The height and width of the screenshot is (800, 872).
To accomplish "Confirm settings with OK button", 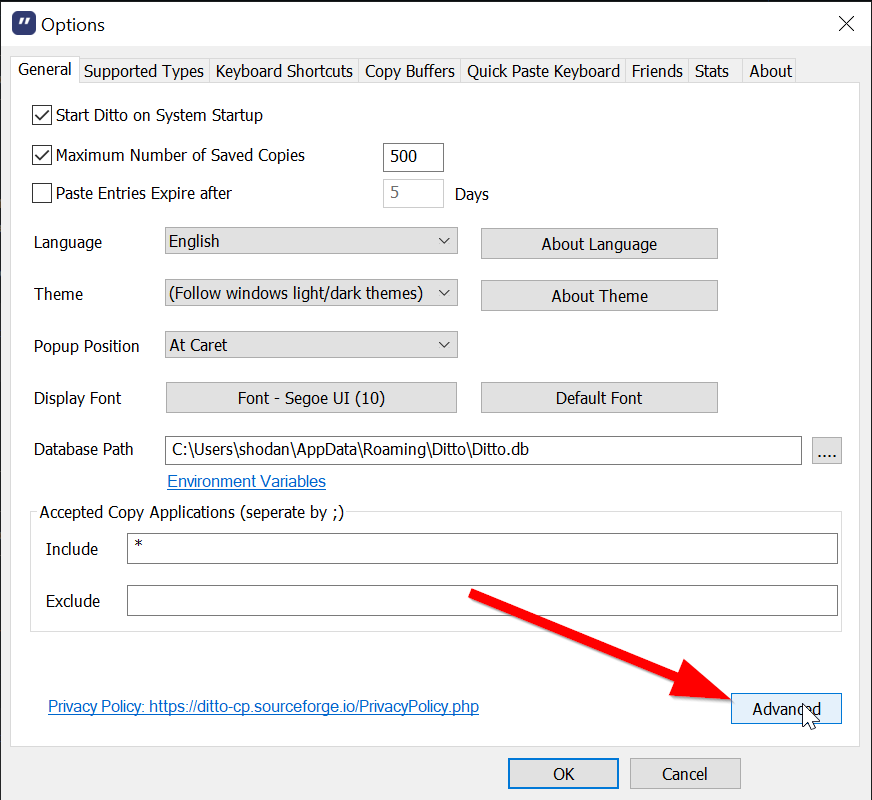I will 563,774.
